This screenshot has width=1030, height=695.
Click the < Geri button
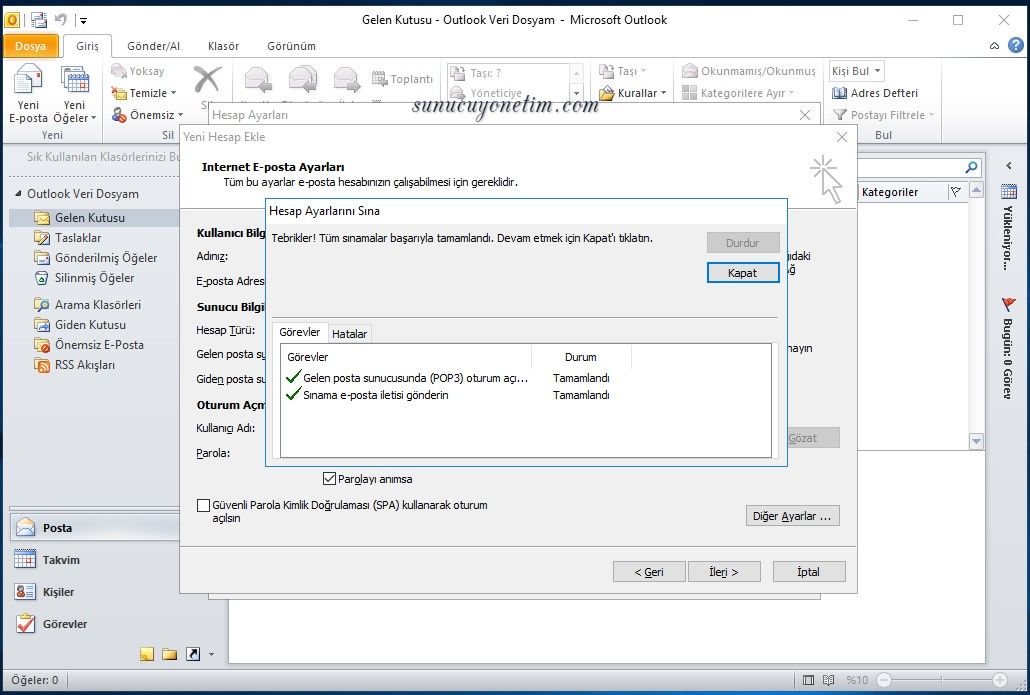coord(649,572)
